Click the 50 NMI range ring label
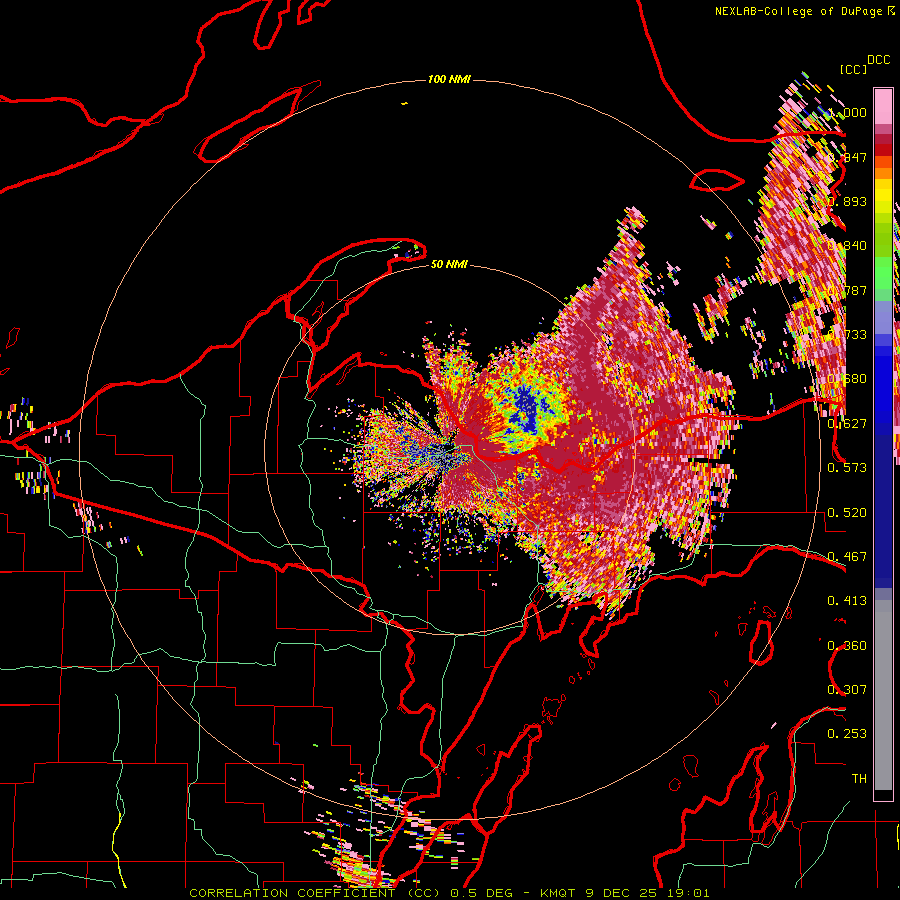Image resolution: width=900 pixels, height=900 pixels. [x=449, y=264]
